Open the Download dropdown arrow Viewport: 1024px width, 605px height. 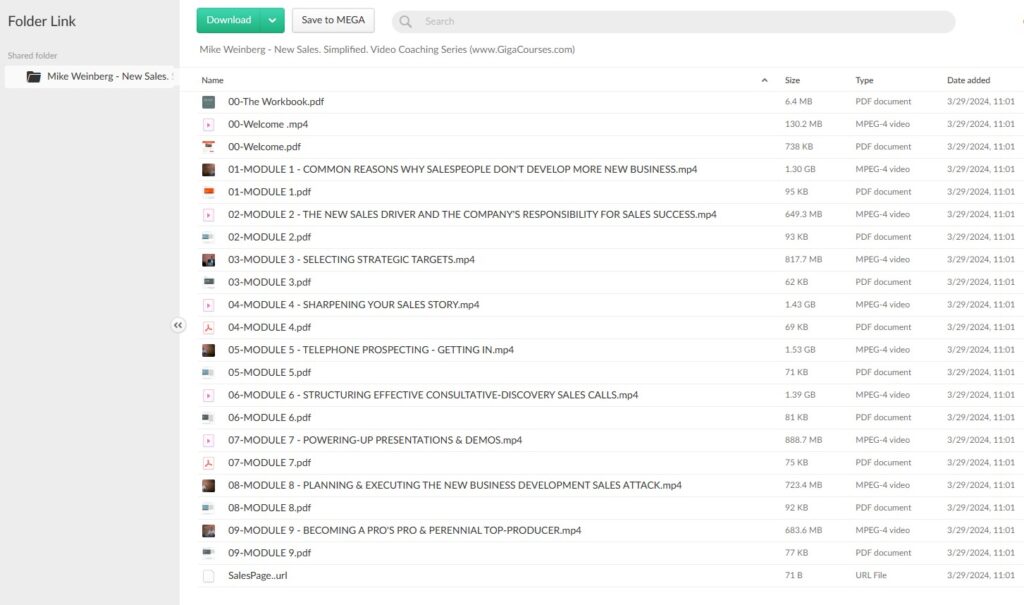(272, 20)
